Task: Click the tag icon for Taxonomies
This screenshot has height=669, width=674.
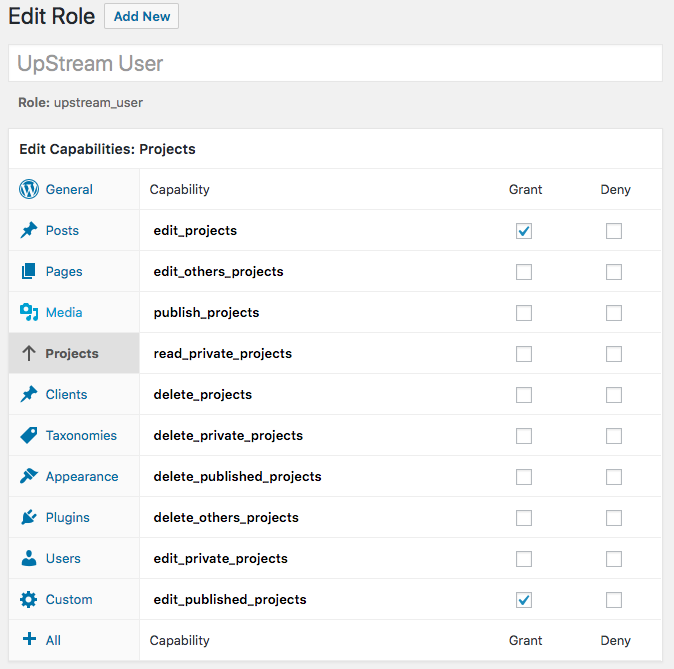Action: coord(29,435)
